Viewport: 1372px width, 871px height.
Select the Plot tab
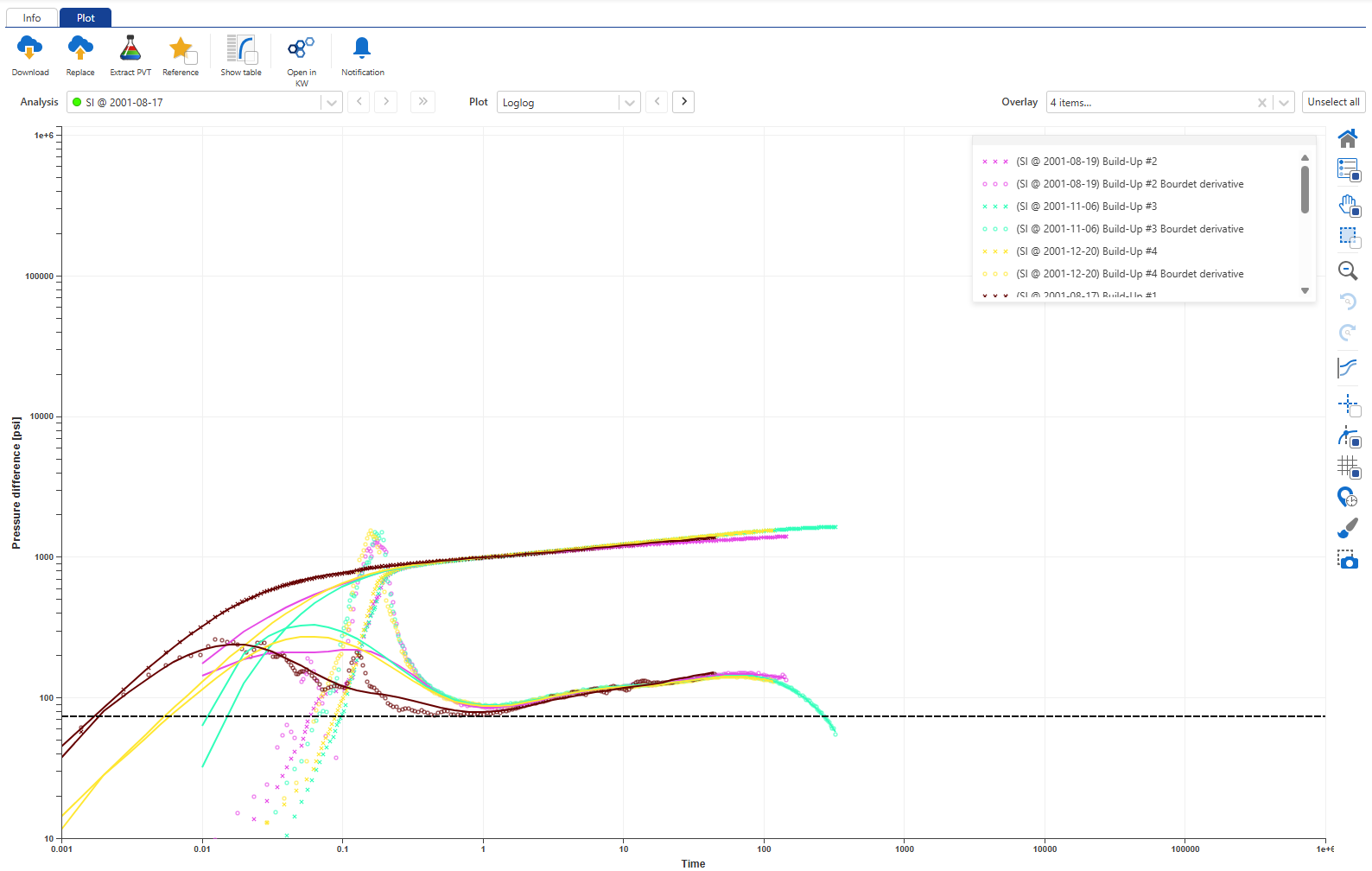tap(86, 18)
